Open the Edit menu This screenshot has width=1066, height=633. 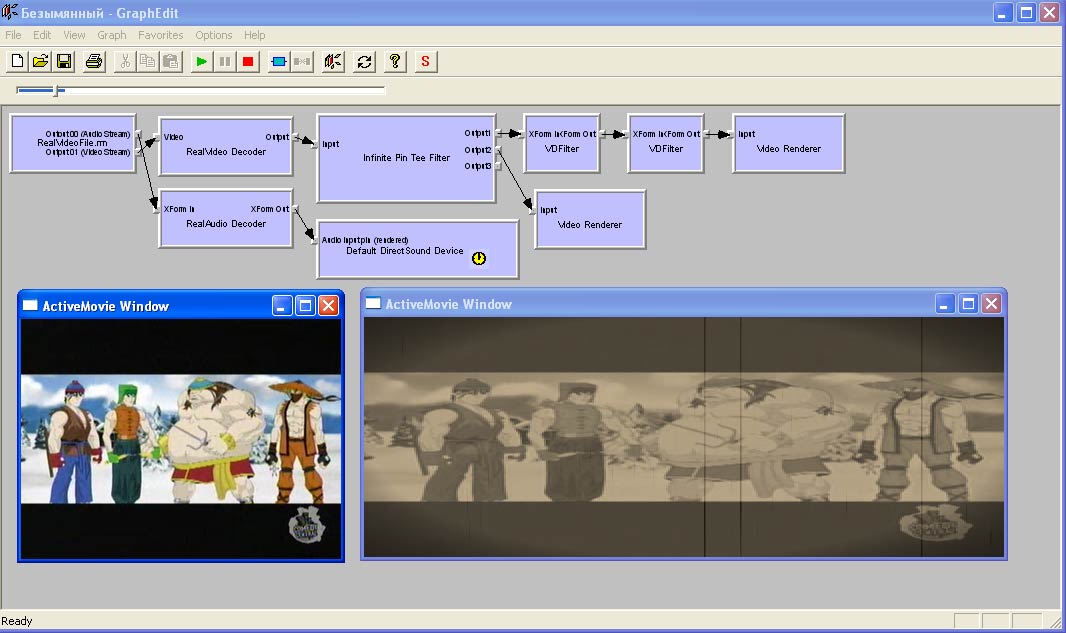pyautogui.click(x=42, y=35)
